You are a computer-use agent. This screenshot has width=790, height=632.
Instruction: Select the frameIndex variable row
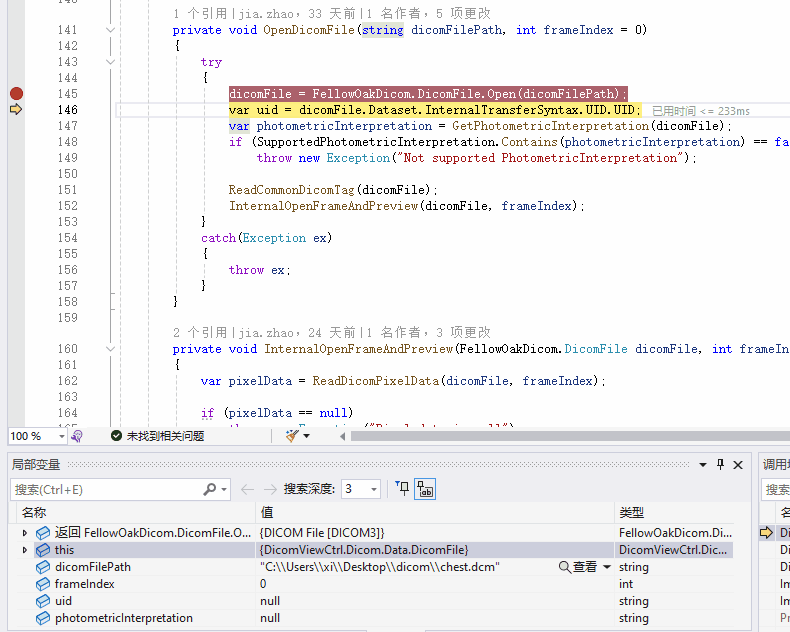point(375,584)
